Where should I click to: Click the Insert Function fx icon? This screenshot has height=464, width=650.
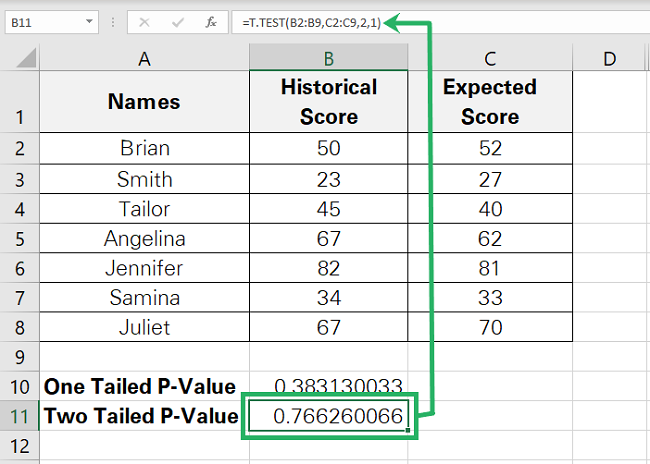pyautogui.click(x=212, y=20)
